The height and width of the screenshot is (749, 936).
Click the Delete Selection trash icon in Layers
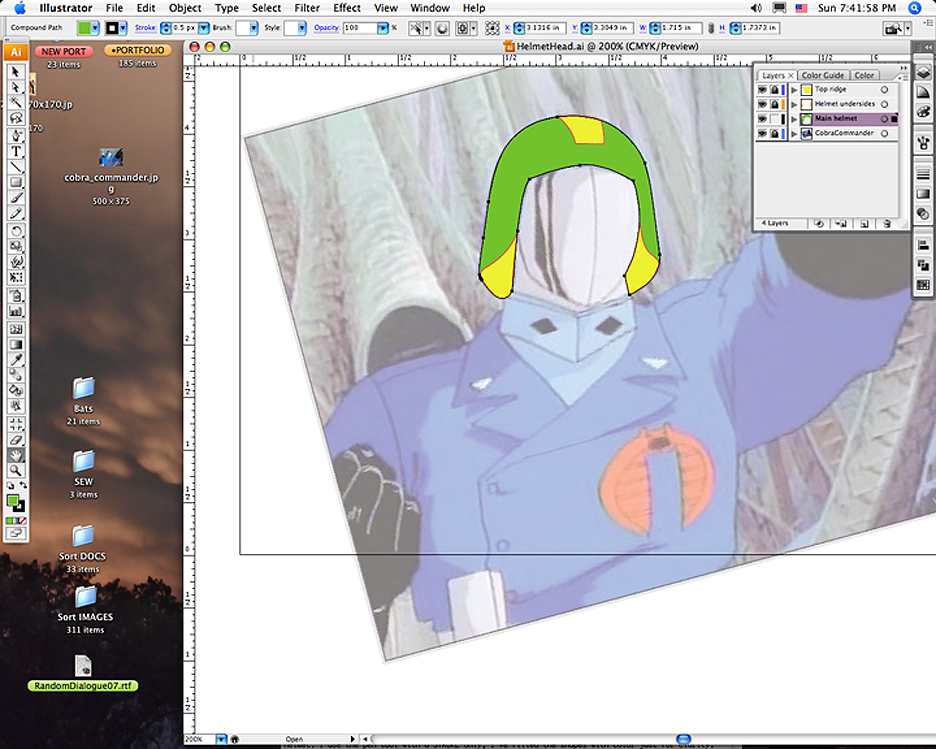tap(886, 224)
